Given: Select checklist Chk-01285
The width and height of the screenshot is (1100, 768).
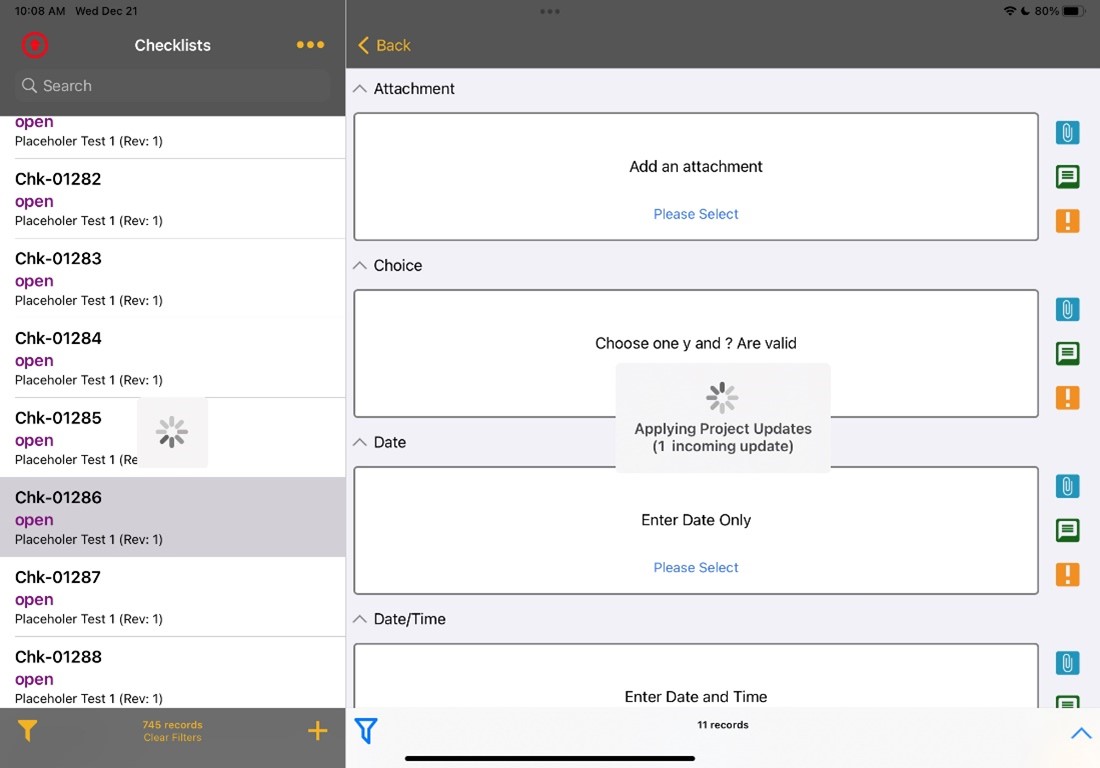Looking at the screenshot, I should pyautogui.click(x=173, y=438).
